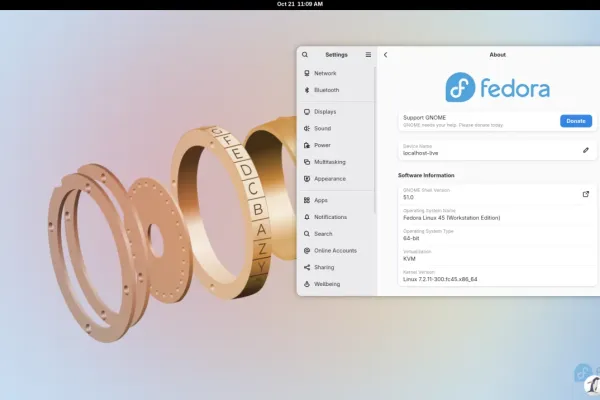The width and height of the screenshot is (600, 400).
Task: Click the Fedora Linux 45 (Workstation Edition) row
Action: (497, 214)
